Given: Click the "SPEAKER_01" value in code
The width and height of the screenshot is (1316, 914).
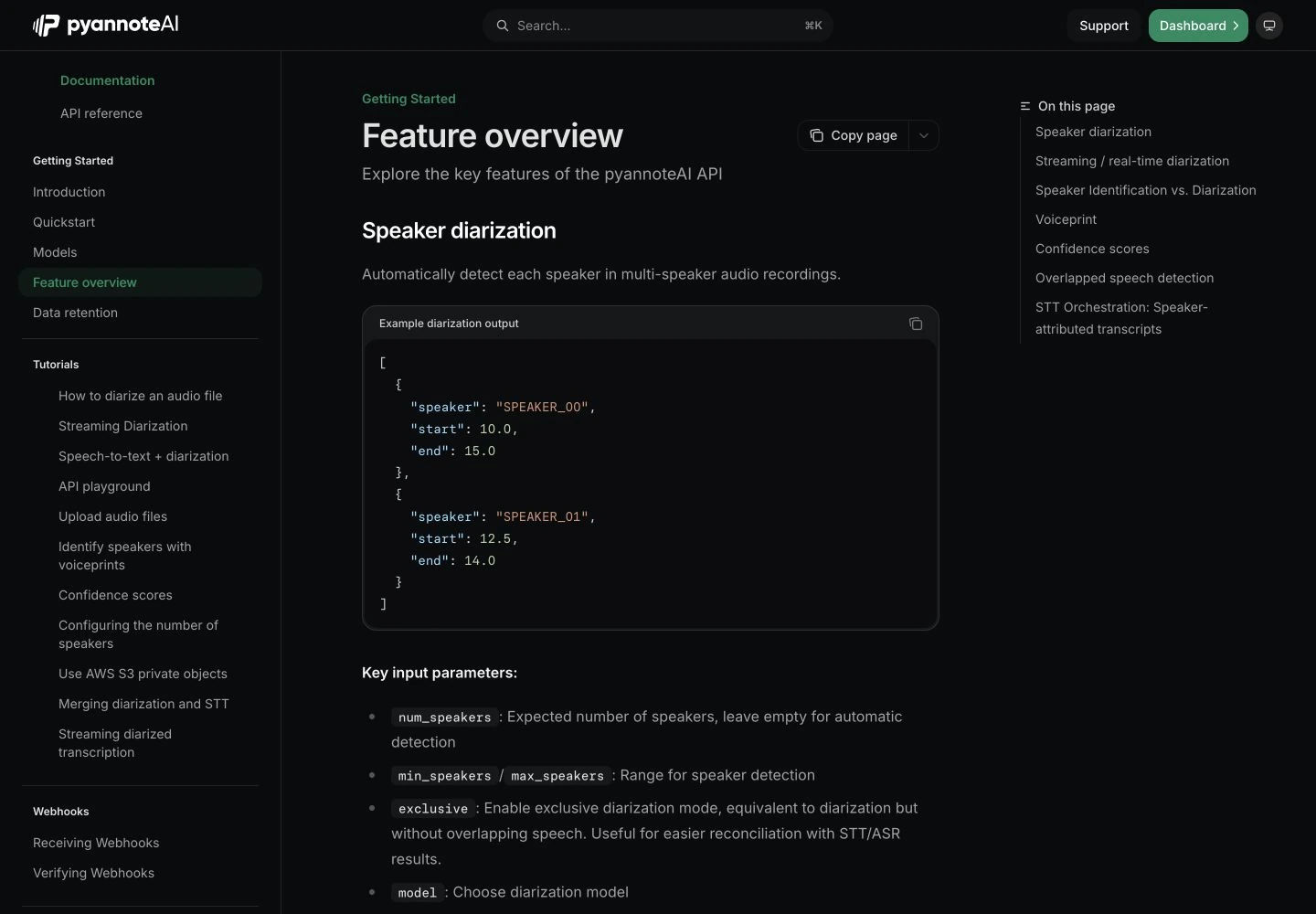Looking at the screenshot, I should coord(542,516).
